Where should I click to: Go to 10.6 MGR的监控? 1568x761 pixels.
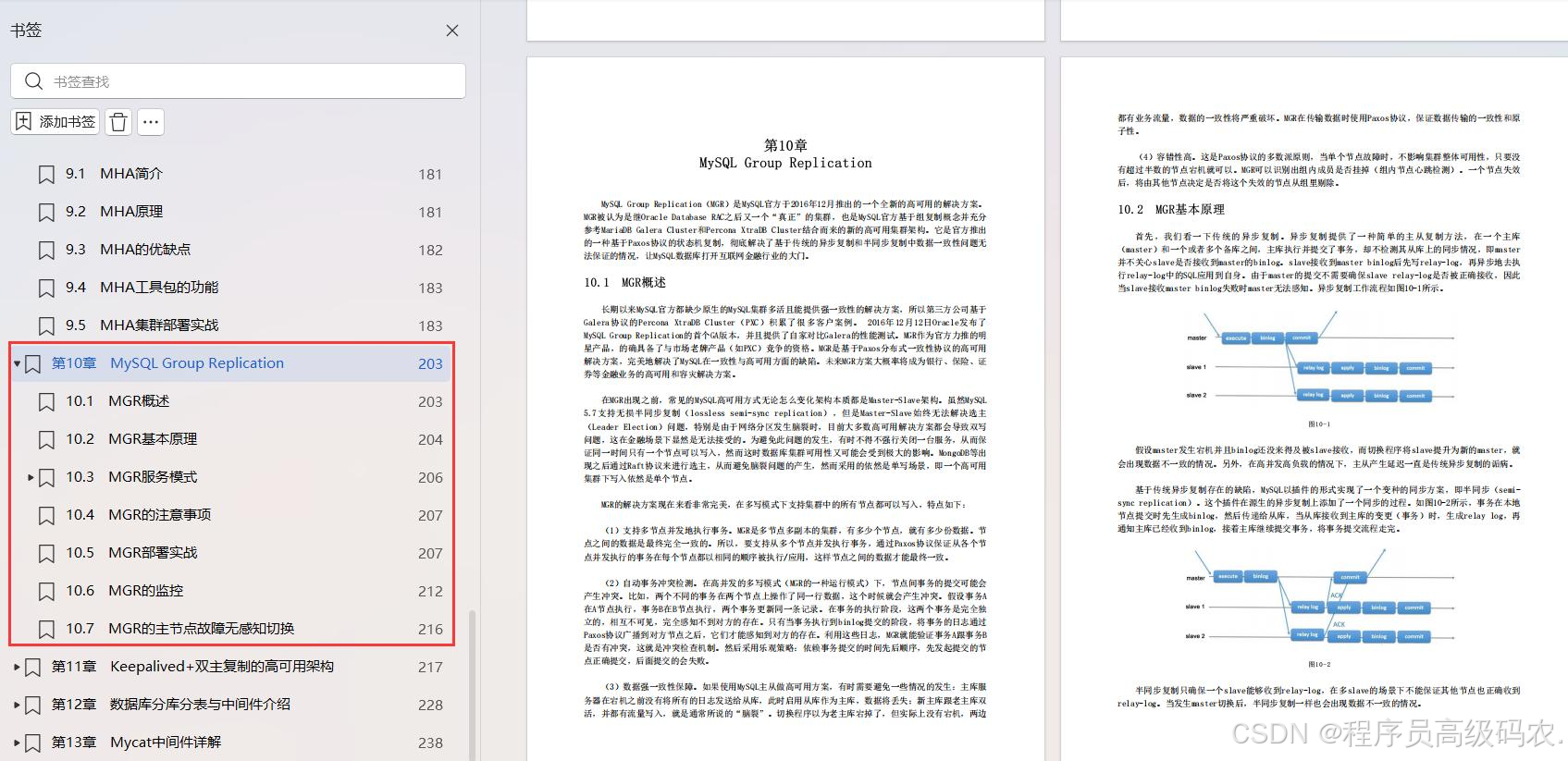click(124, 591)
